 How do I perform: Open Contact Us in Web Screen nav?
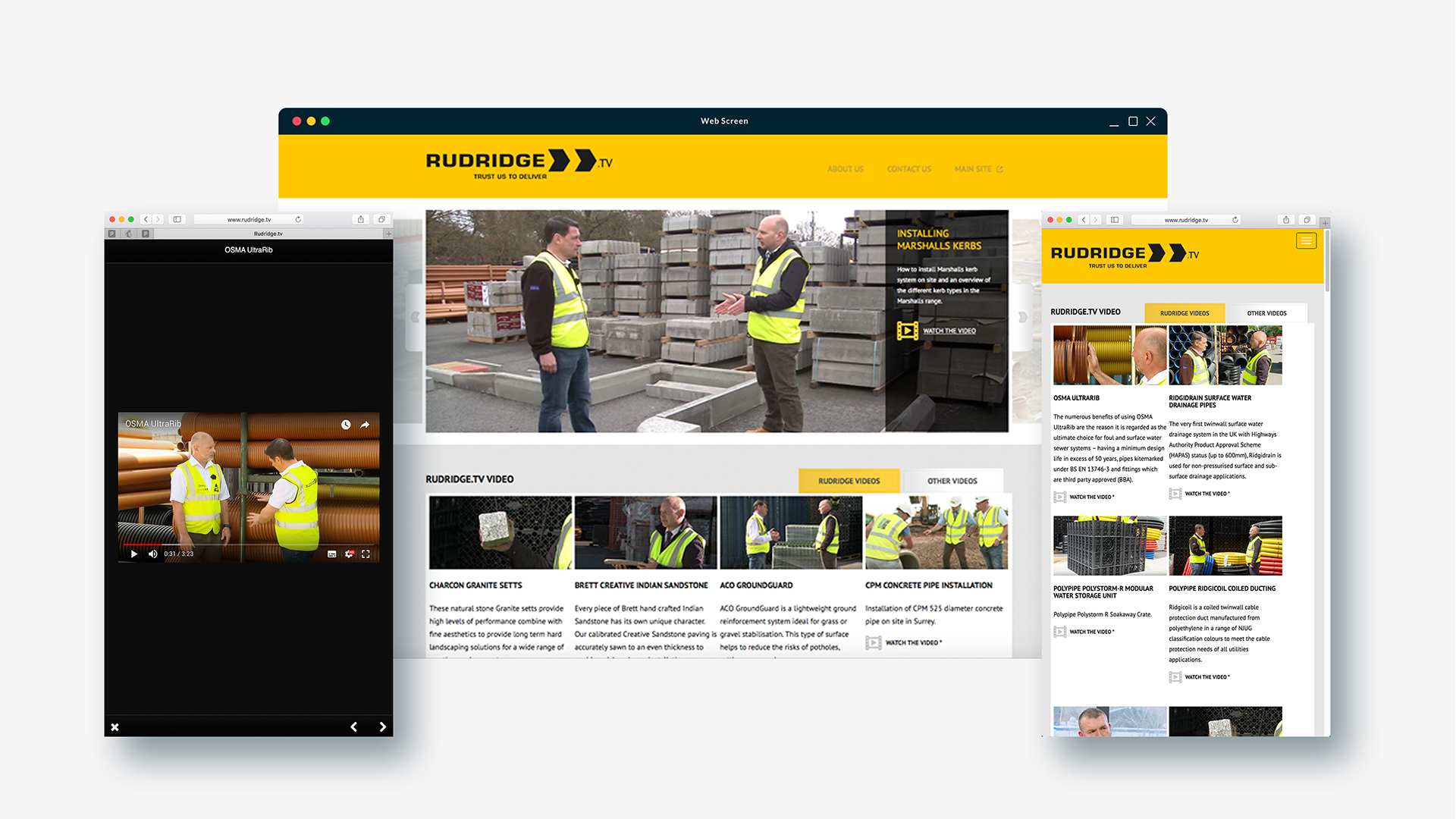(x=909, y=169)
